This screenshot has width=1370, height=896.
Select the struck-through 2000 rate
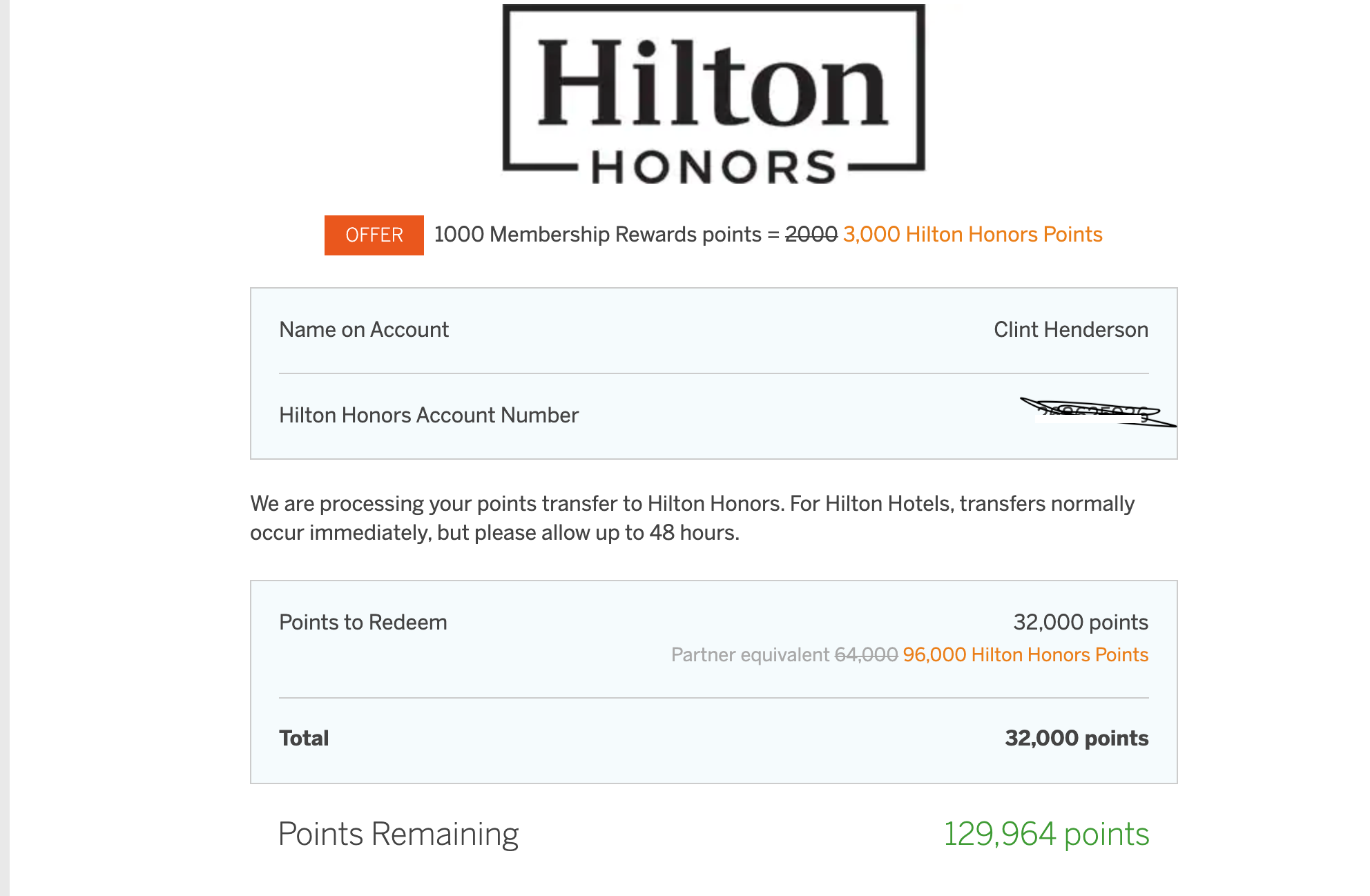click(x=811, y=235)
